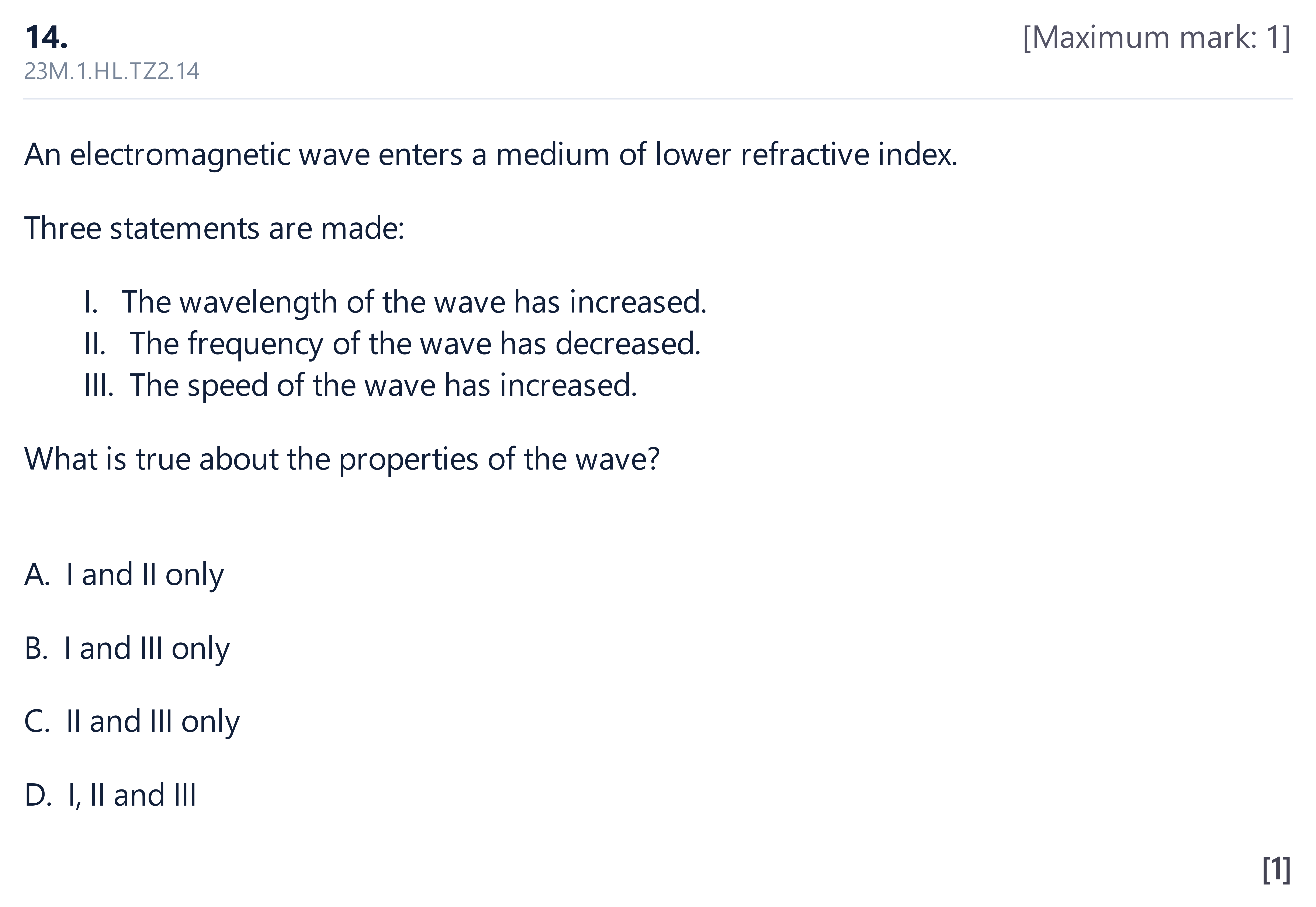Click the horizontal divider under the question header
This screenshot has height=907, width=1316.
pyautogui.click(x=658, y=99)
